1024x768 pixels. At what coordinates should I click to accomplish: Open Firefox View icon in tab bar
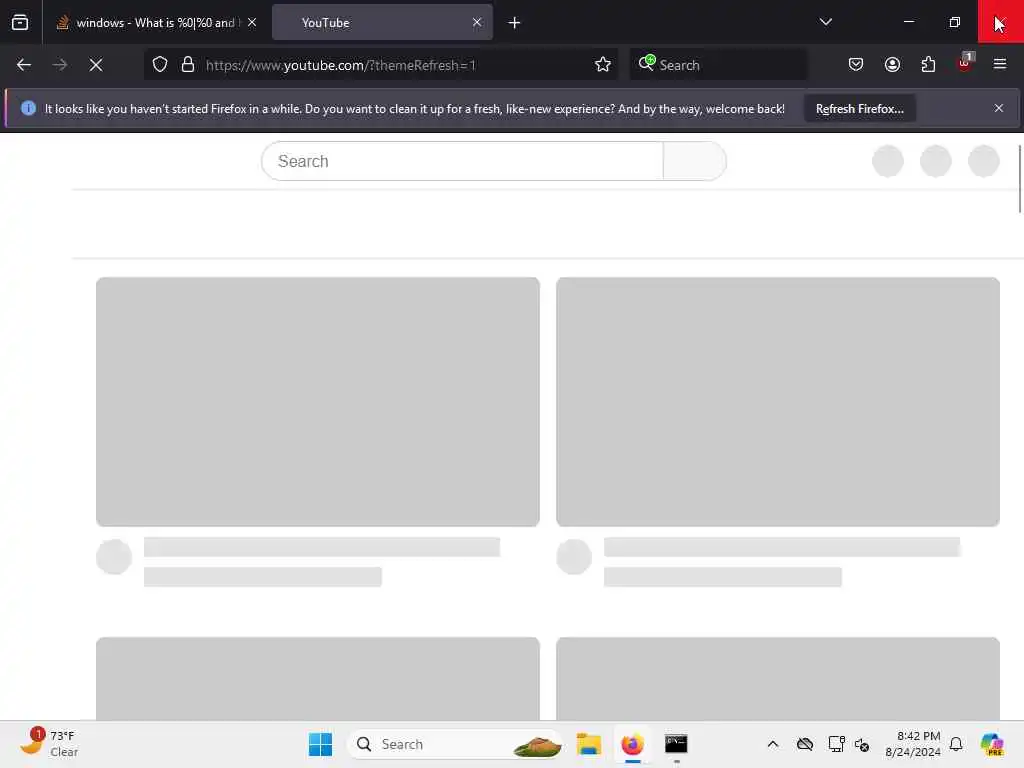[20, 22]
